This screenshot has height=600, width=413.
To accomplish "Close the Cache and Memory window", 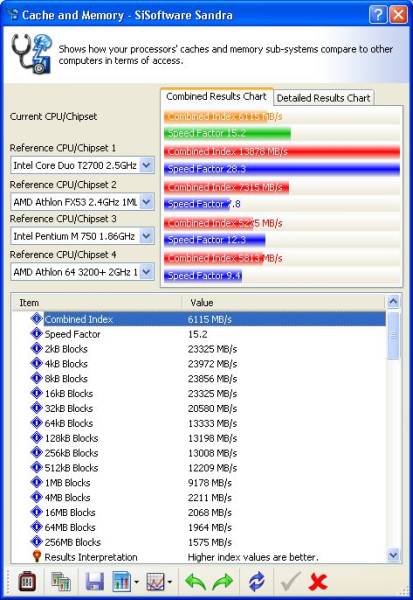I will pyautogui.click(x=398, y=15).
